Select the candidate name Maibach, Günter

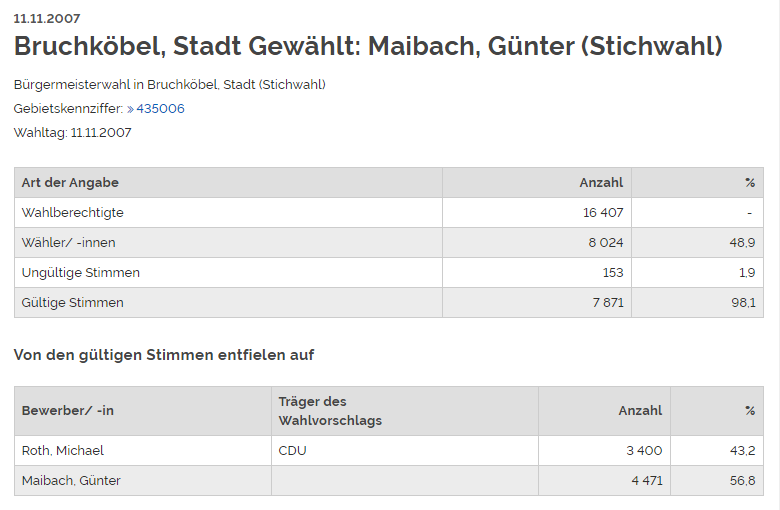pyautogui.click(x=71, y=480)
